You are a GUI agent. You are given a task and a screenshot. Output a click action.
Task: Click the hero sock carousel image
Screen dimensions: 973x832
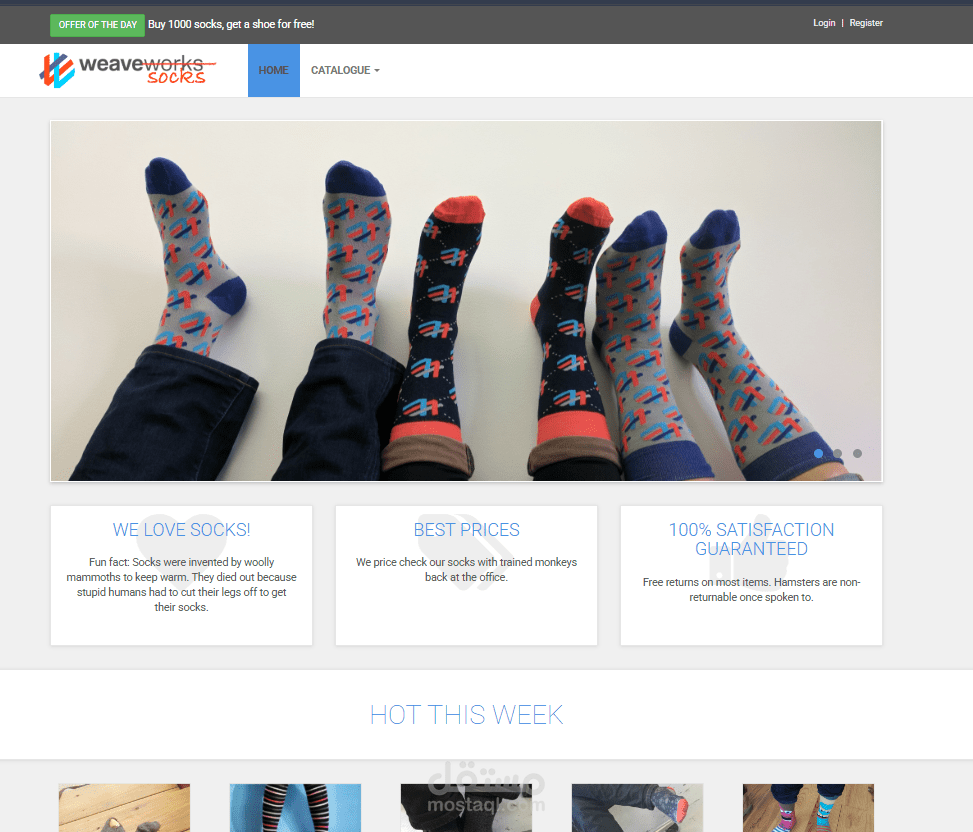(x=466, y=300)
